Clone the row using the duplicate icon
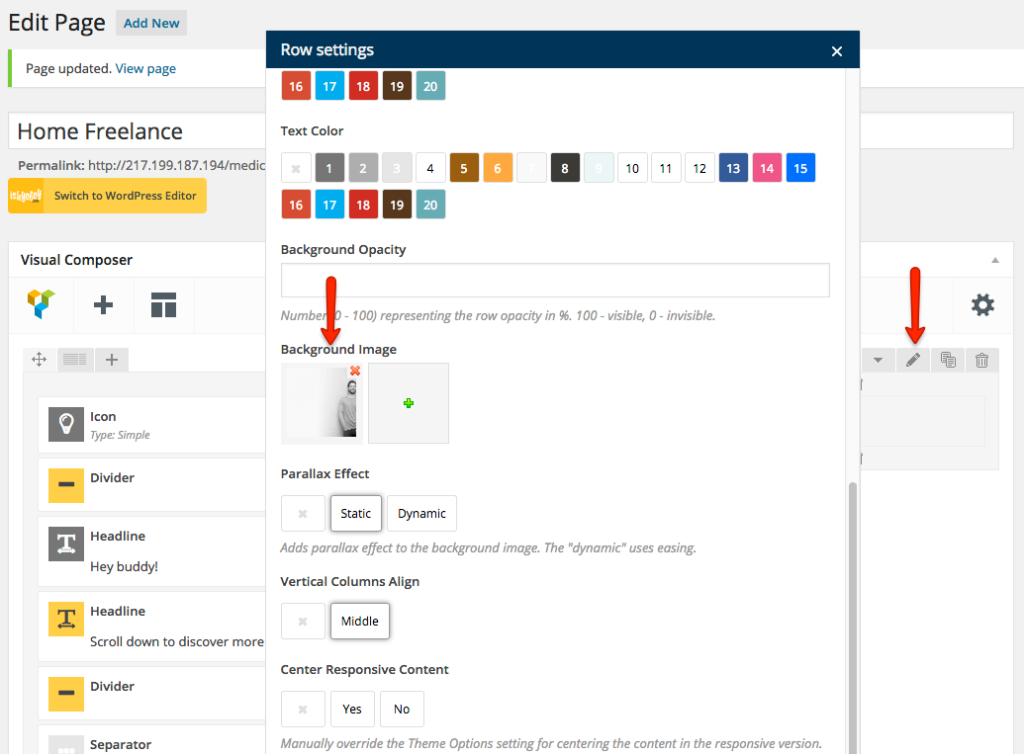The image size is (1024, 754). point(948,359)
